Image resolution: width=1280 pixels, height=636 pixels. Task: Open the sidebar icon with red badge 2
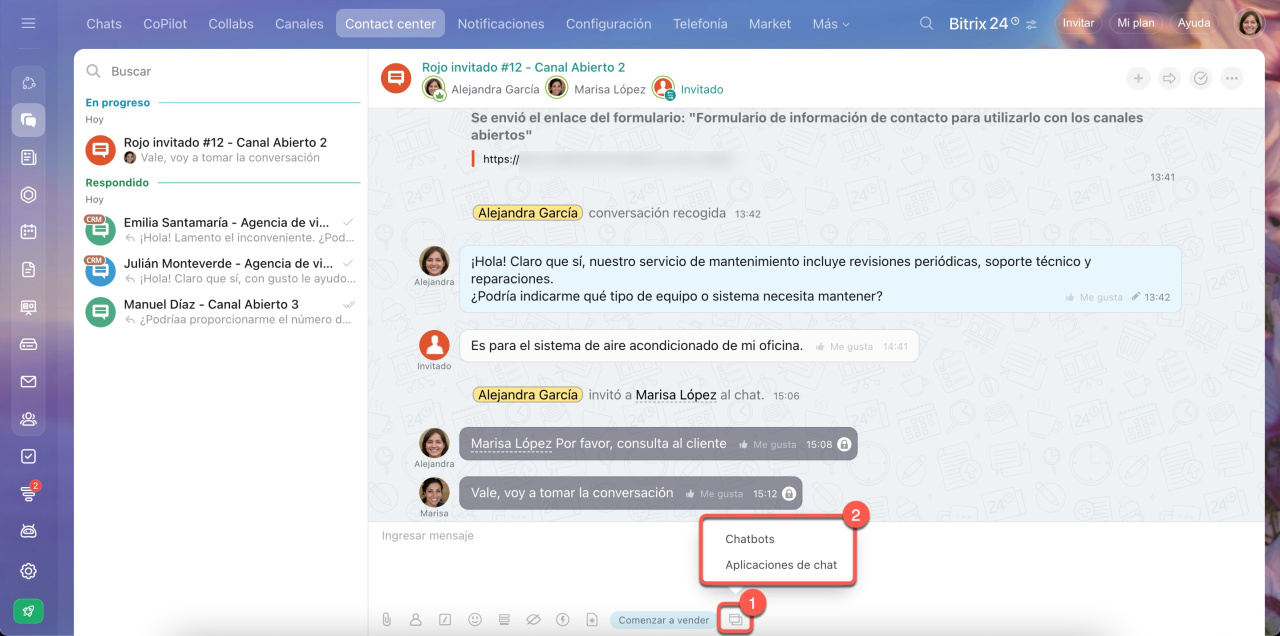(28, 493)
